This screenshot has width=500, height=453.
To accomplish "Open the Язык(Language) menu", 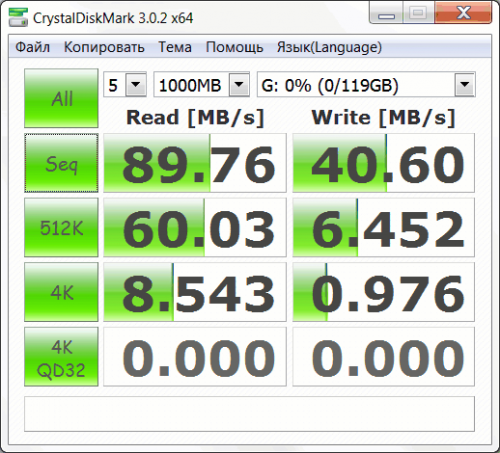I will pyautogui.click(x=329, y=47).
